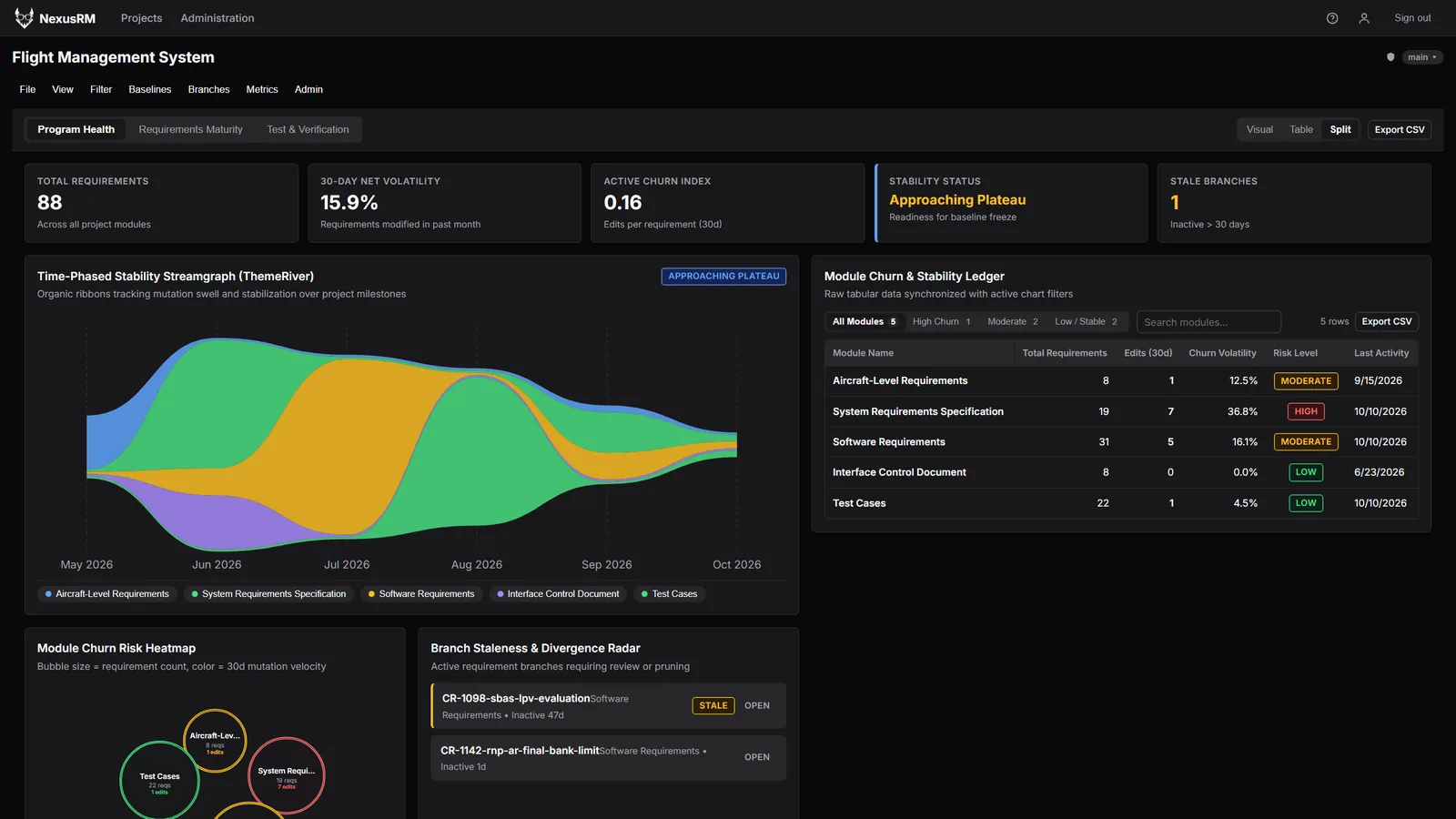Open the CR-1098-sbas-lpv-evaluation branch
This screenshot has width=1456, height=819.
pyautogui.click(x=608, y=706)
